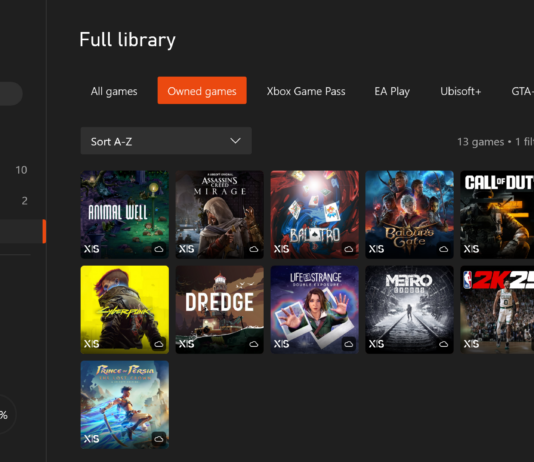The height and width of the screenshot is (462, 534).
Task: Click the cloud icon on Cyberpunk
Action: coord(159,344)
